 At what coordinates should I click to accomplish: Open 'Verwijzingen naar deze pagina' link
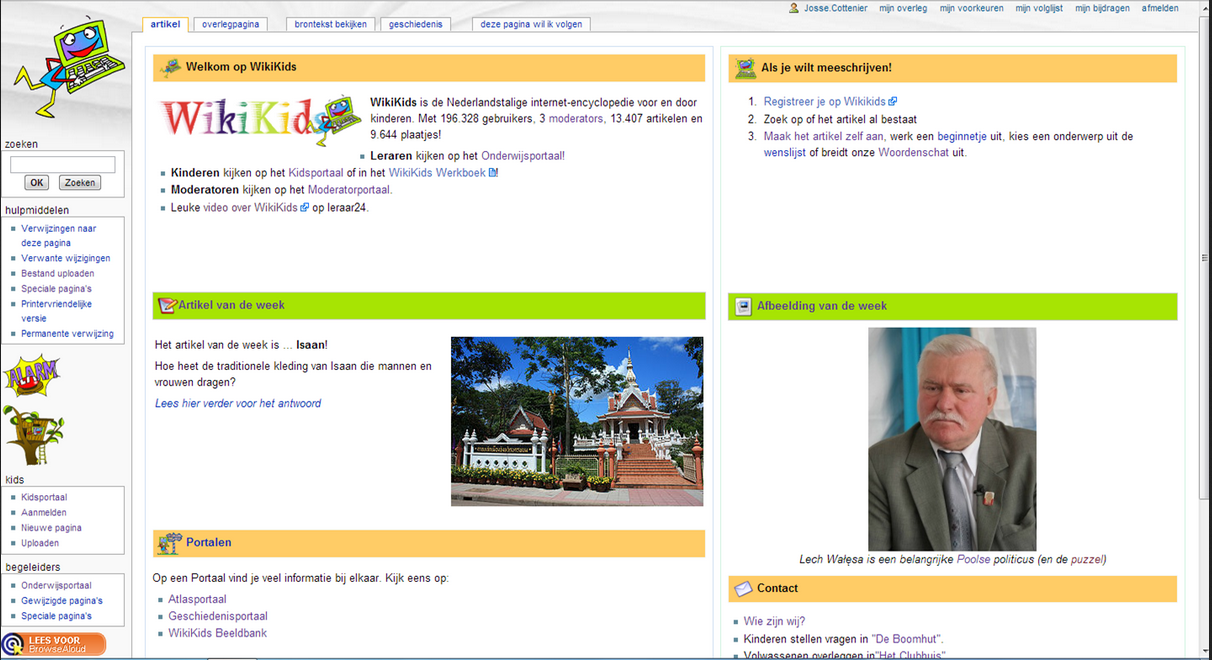pos(58,235)
